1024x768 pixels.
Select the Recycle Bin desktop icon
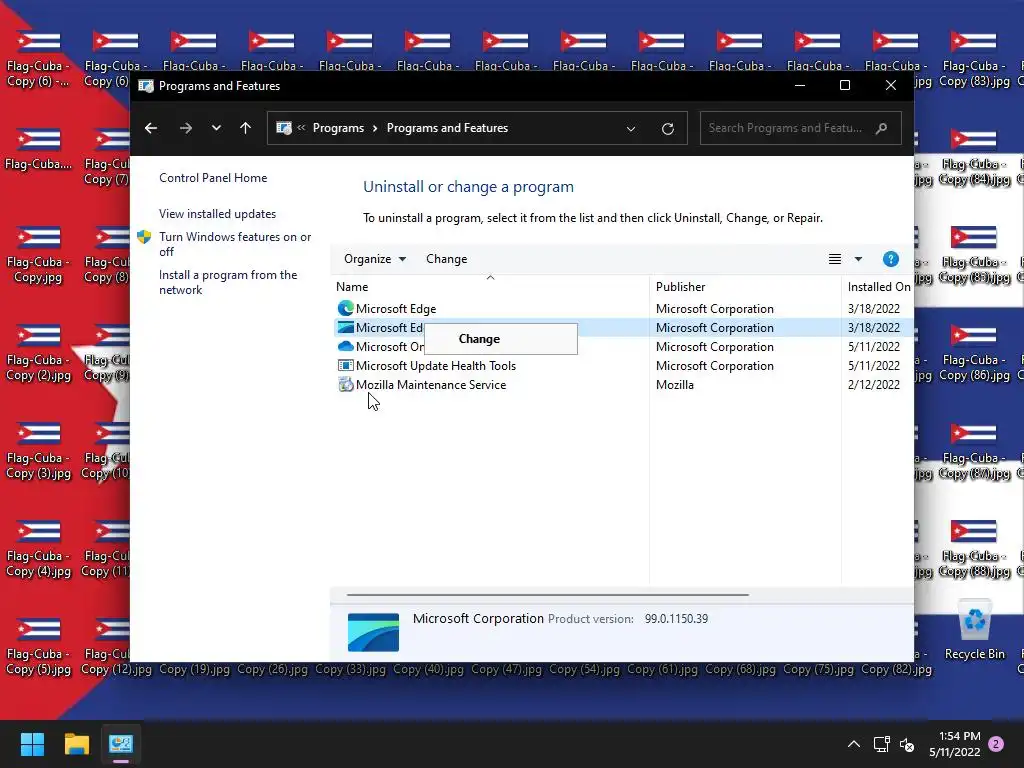pyautogui.click(x=975, y=630)
